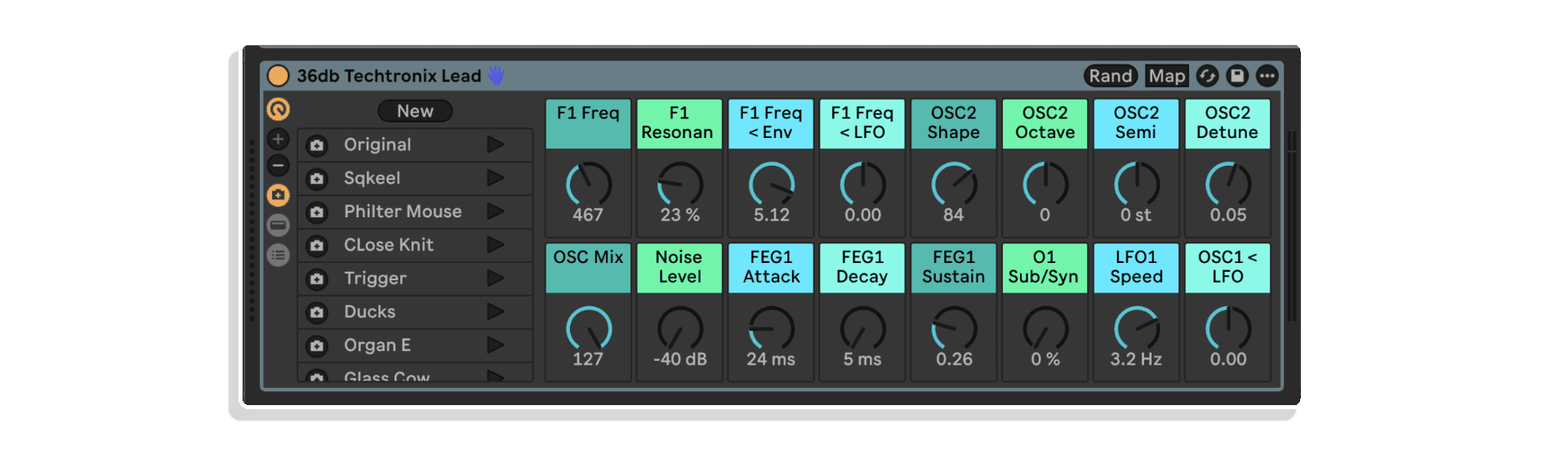1568x450 pixels.
Task: Launch the Ducks variation
Action: 496,312
